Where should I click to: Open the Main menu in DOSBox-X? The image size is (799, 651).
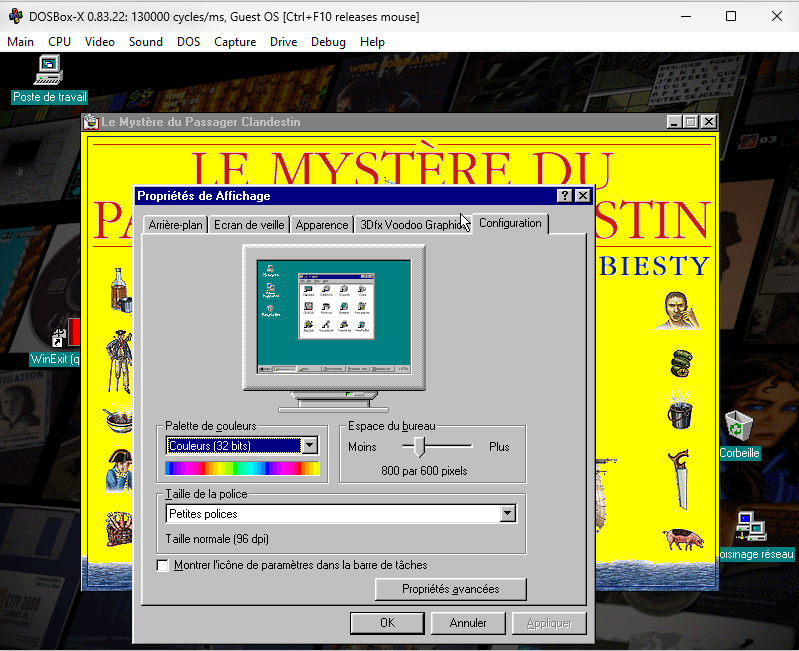point(20,42)
